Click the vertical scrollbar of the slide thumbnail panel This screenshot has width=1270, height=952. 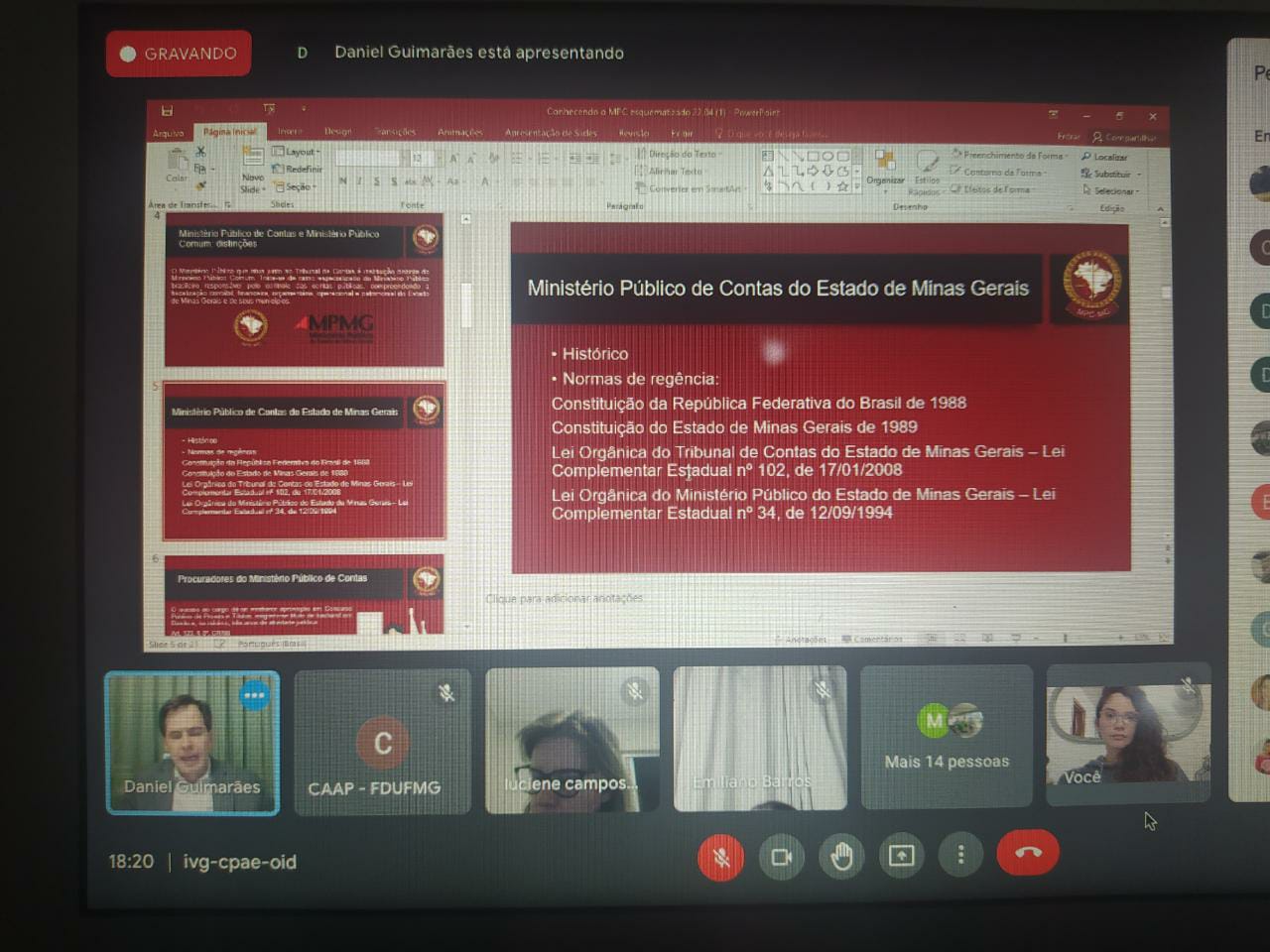point(465,302)
